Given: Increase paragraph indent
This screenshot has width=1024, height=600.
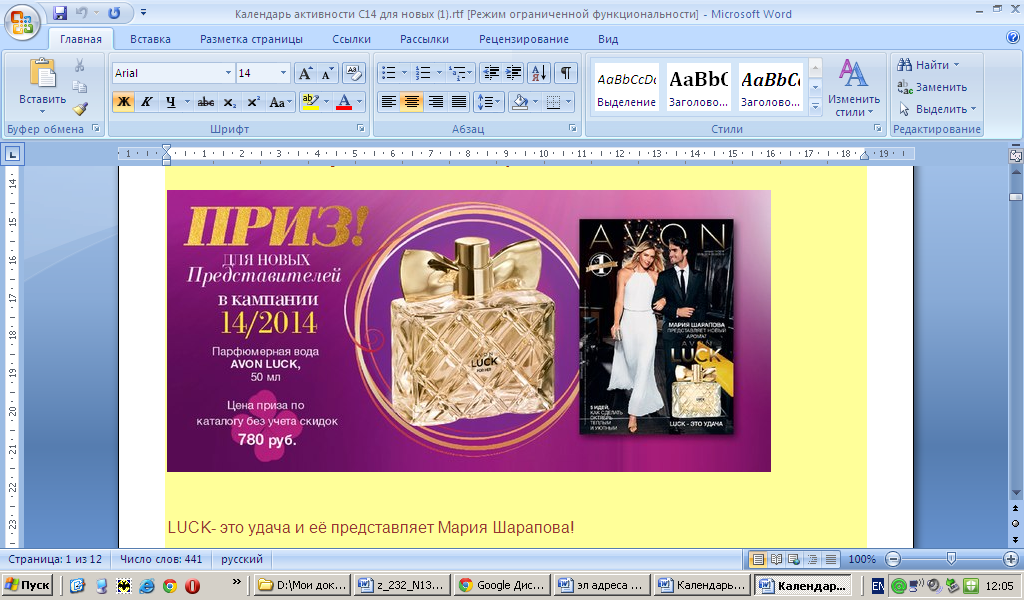Looking at the screenshot, I should [x=514, y=73].
